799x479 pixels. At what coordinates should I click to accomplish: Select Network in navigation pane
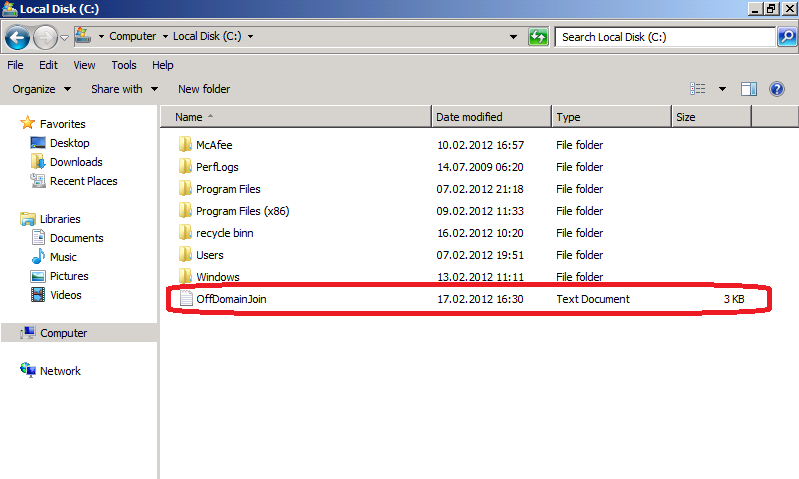pyautogui.click(x=60, y=371)
